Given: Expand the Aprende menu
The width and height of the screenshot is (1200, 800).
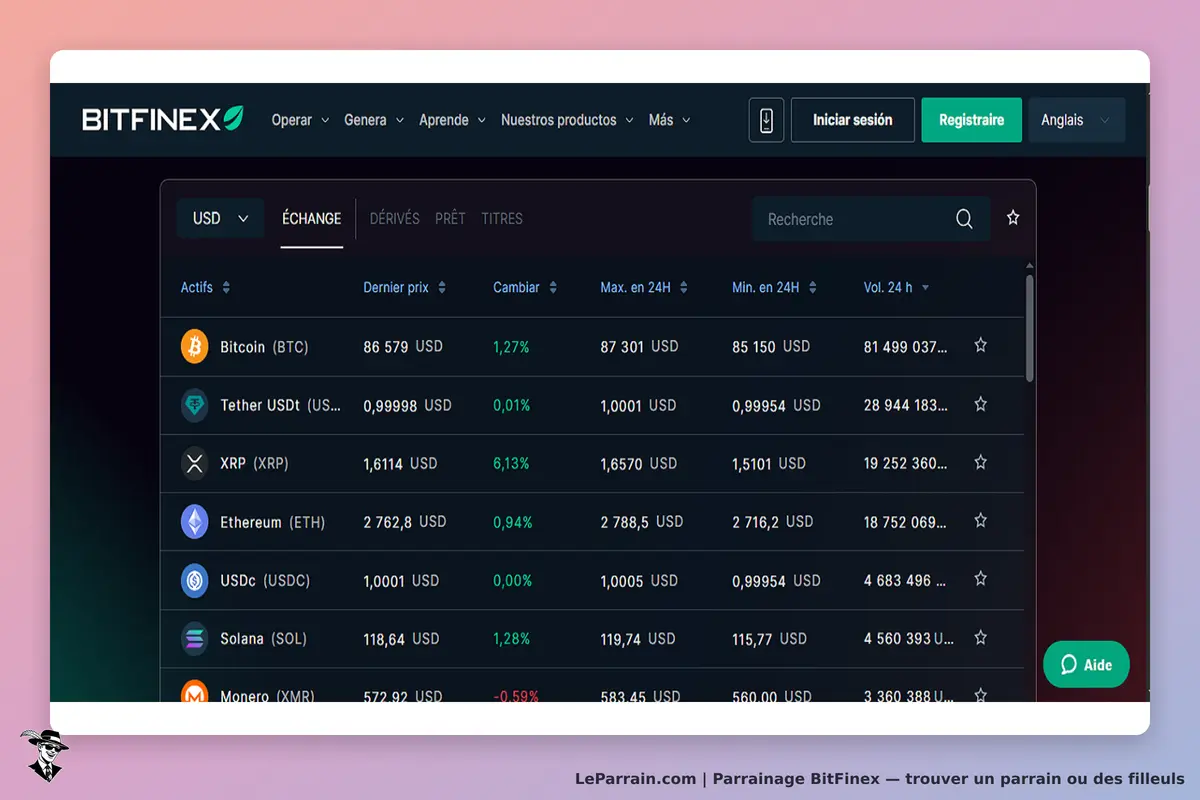Looking at the screenshot, I should [x=452, y=120].
